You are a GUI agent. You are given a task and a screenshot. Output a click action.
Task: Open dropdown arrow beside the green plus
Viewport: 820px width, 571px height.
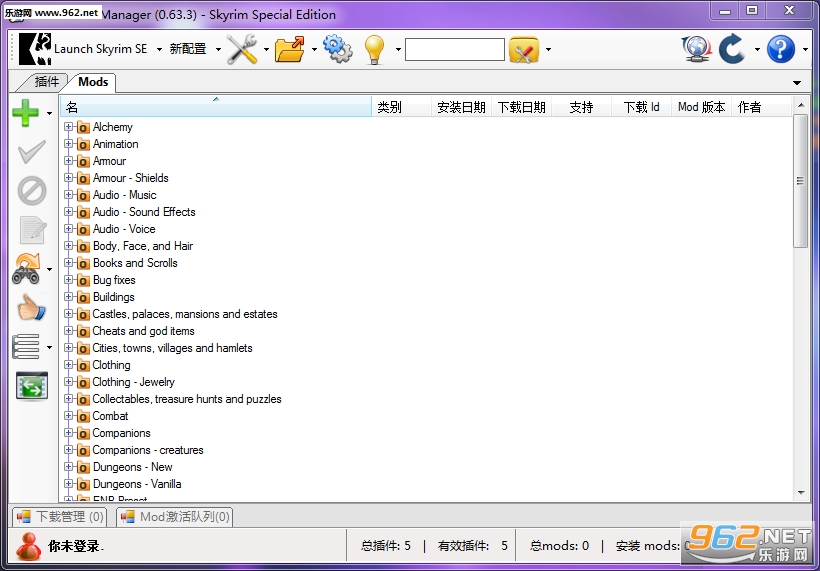(49, 113)
